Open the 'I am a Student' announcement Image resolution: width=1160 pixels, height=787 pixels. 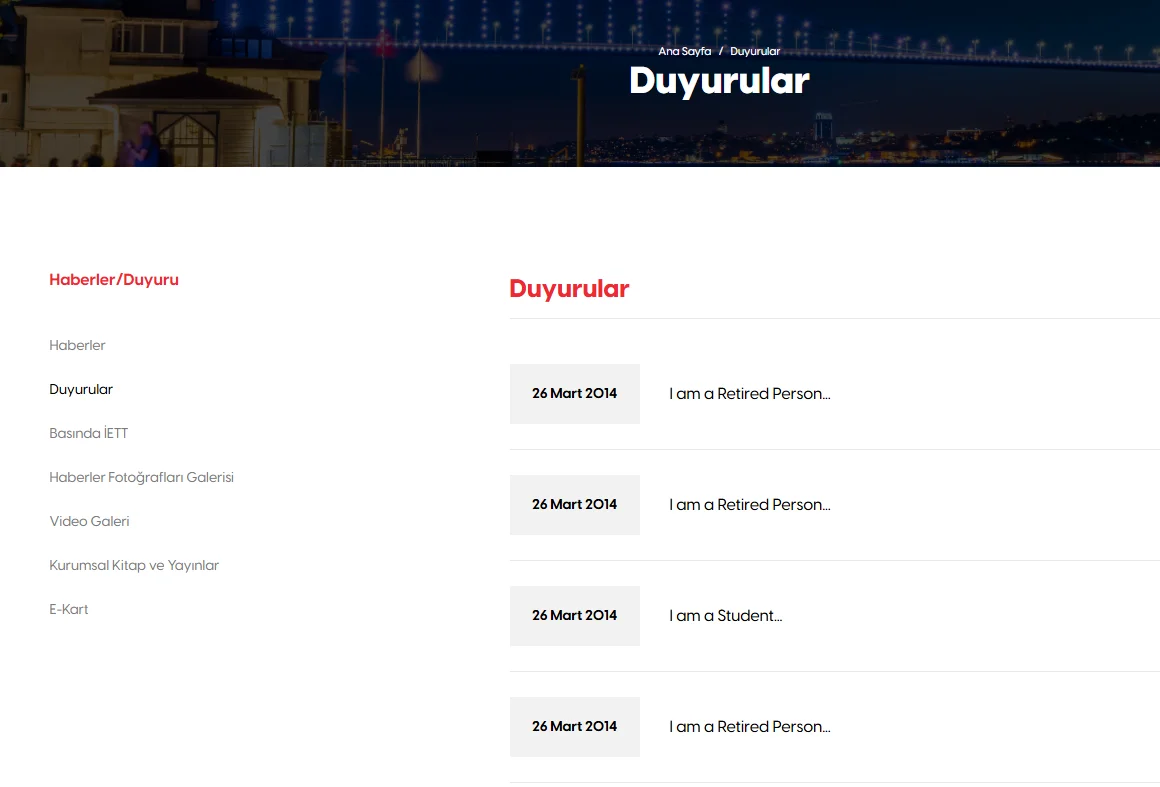725,615
